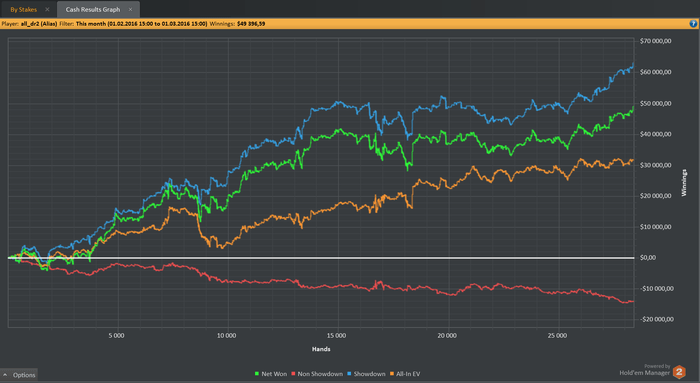Toggle the Non Showdown legend entry

tap(317, 374)
